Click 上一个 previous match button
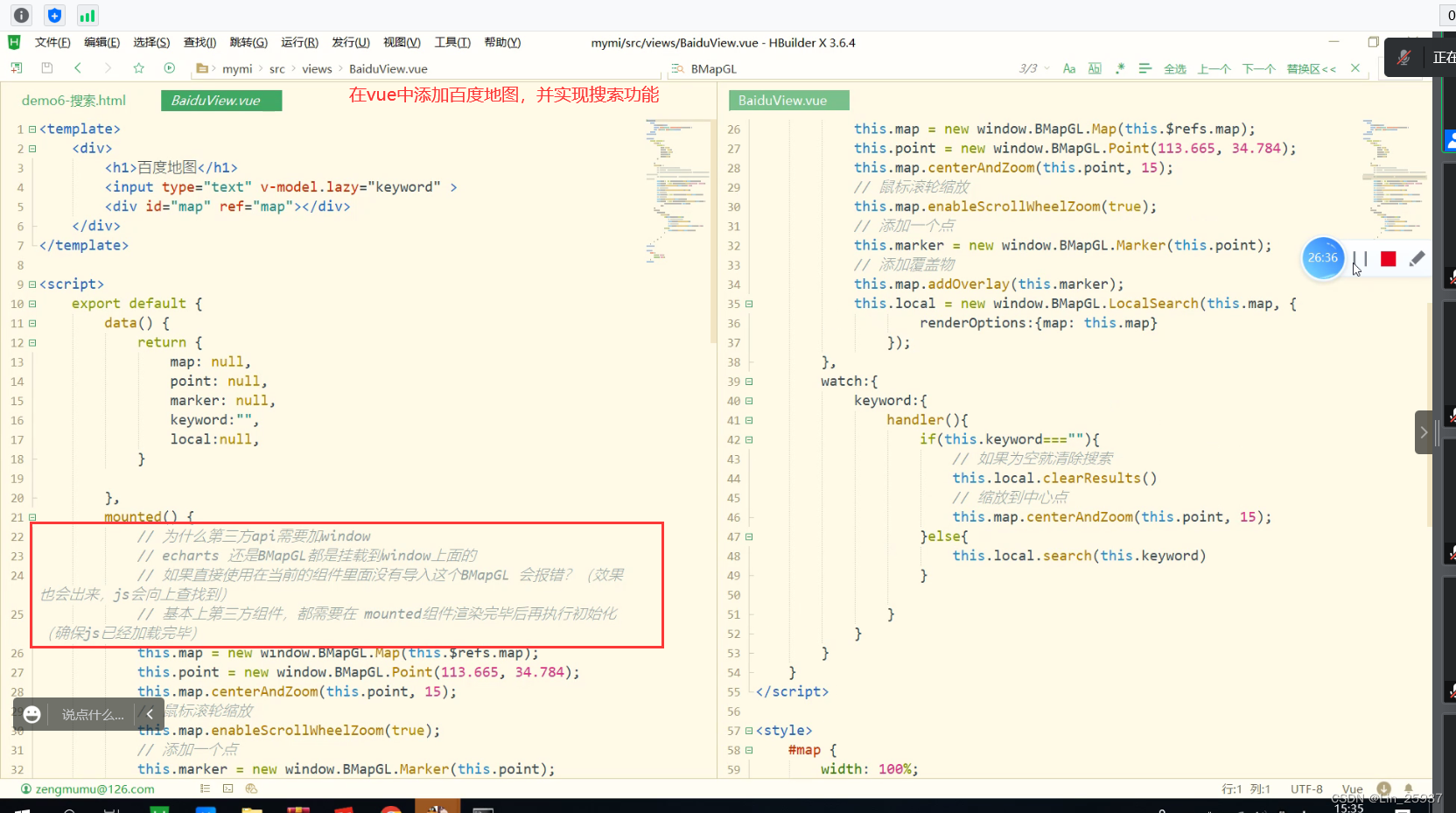Screen dimensions: 1456x813 pos(1214,69)
